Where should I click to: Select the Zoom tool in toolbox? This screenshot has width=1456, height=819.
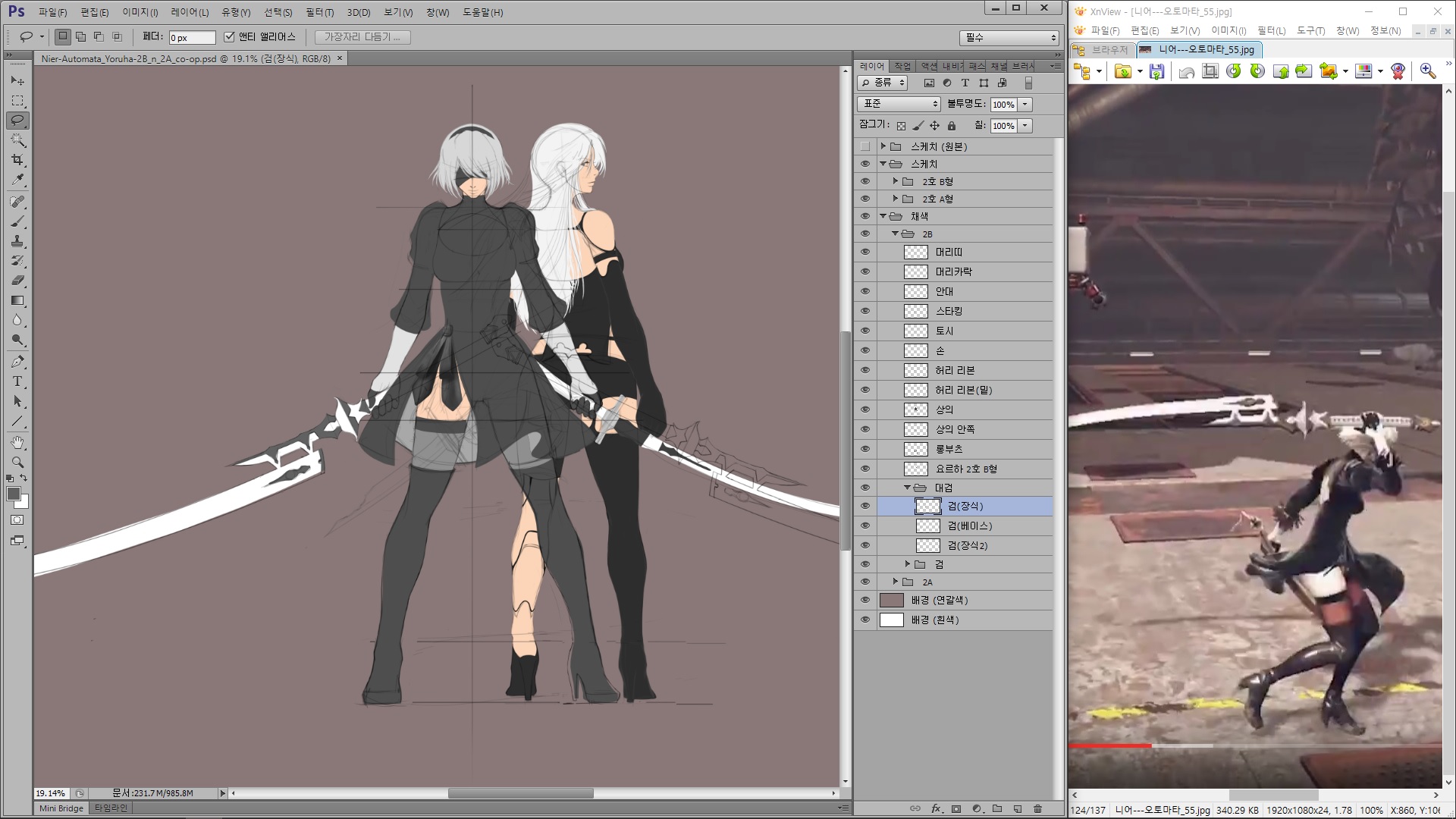17,462
